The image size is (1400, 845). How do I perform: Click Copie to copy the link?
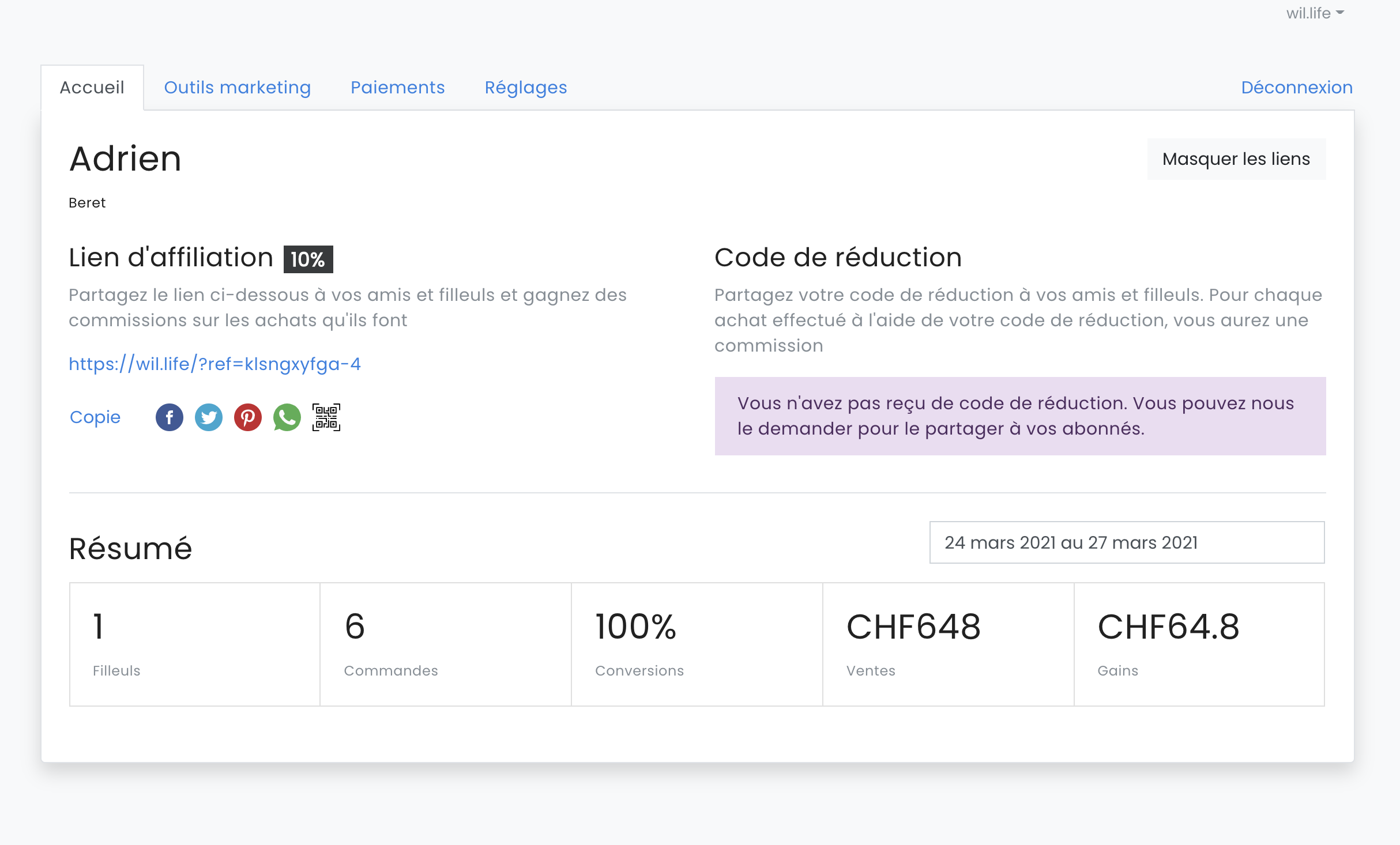click(x=95, y=417)
